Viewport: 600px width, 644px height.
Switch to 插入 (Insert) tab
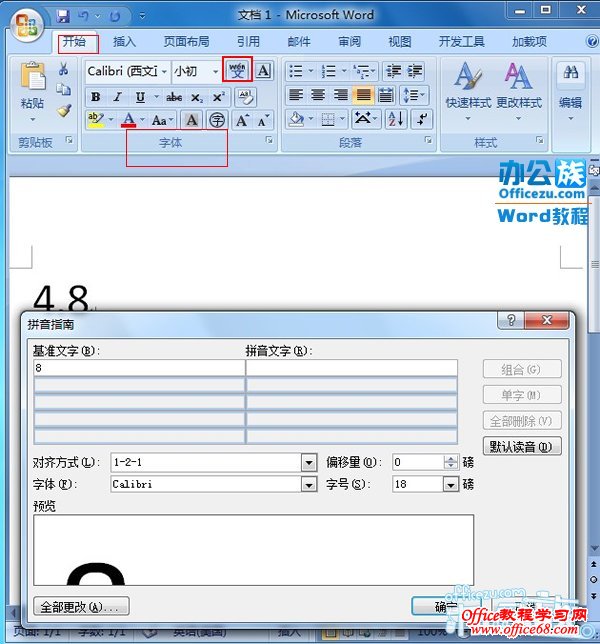124,41
